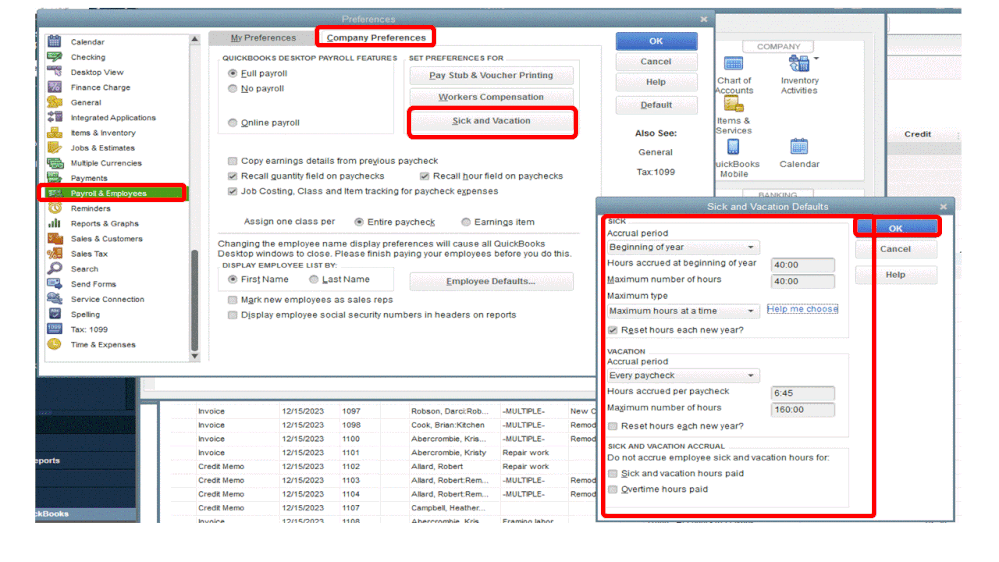Image resolution: width=999 pixels, height=562 pixels.
Task: Click the Items & Inventory preference icon
Action: point(55,133)
